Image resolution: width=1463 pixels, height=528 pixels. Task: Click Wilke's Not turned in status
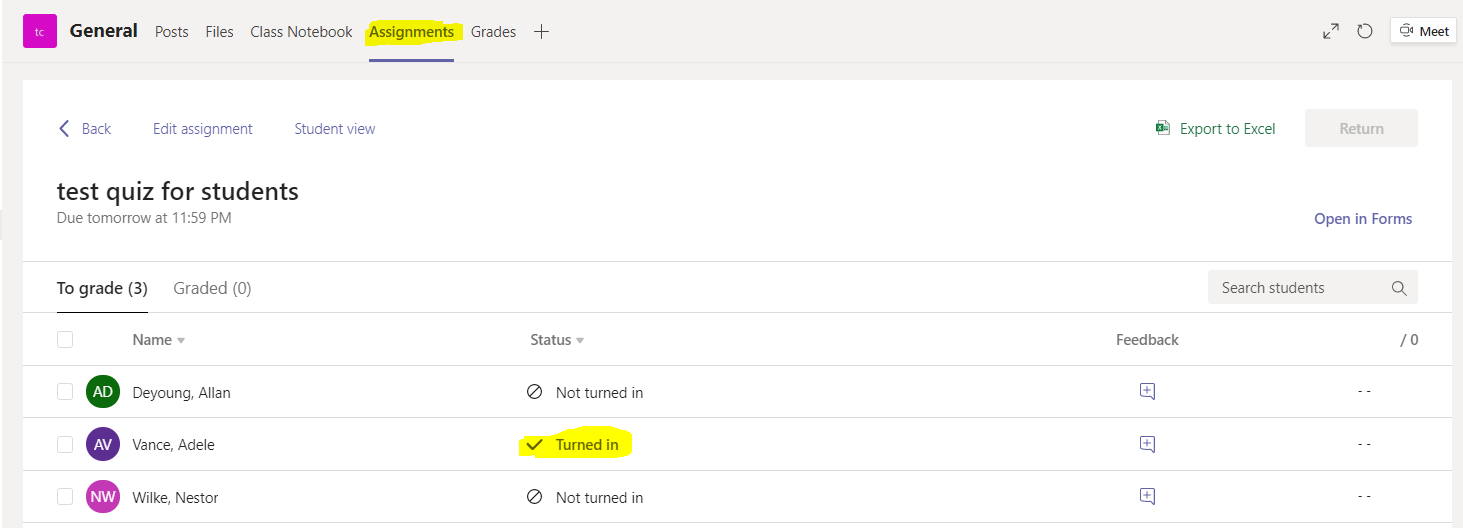coord(599,497)
